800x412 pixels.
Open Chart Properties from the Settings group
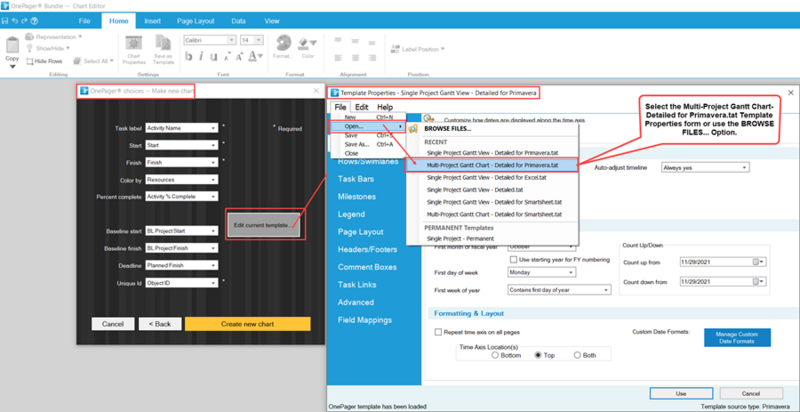pos(134,49)
